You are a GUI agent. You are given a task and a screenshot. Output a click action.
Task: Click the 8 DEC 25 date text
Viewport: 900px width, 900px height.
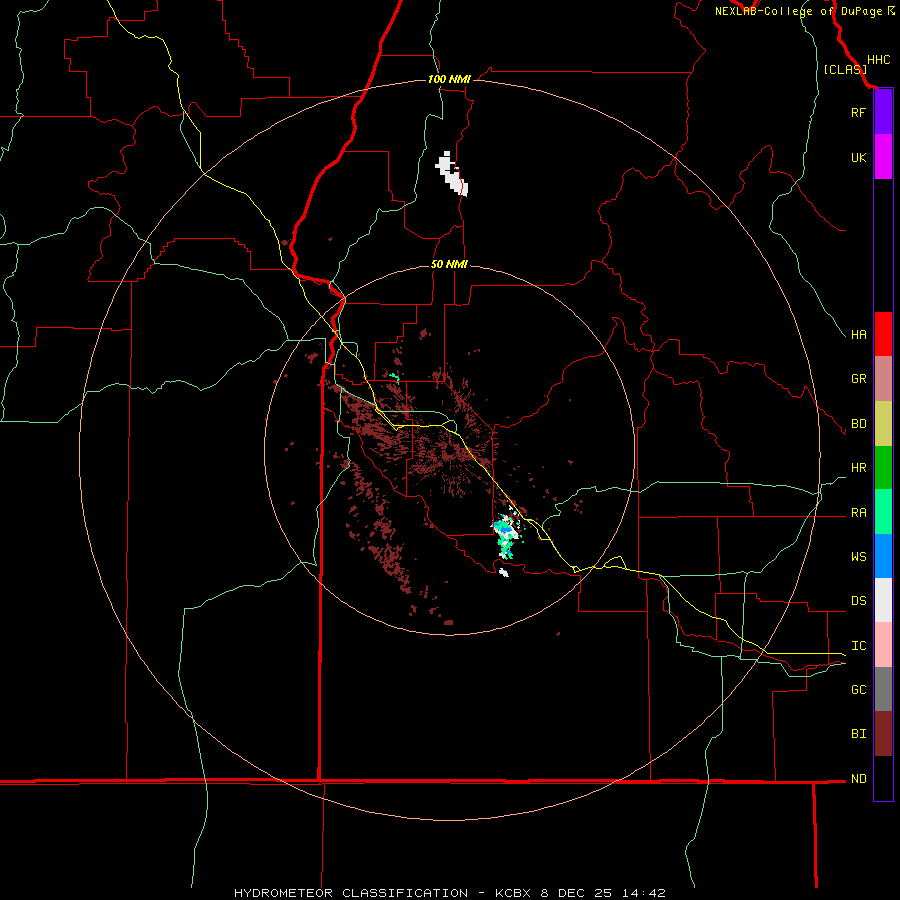577,893
